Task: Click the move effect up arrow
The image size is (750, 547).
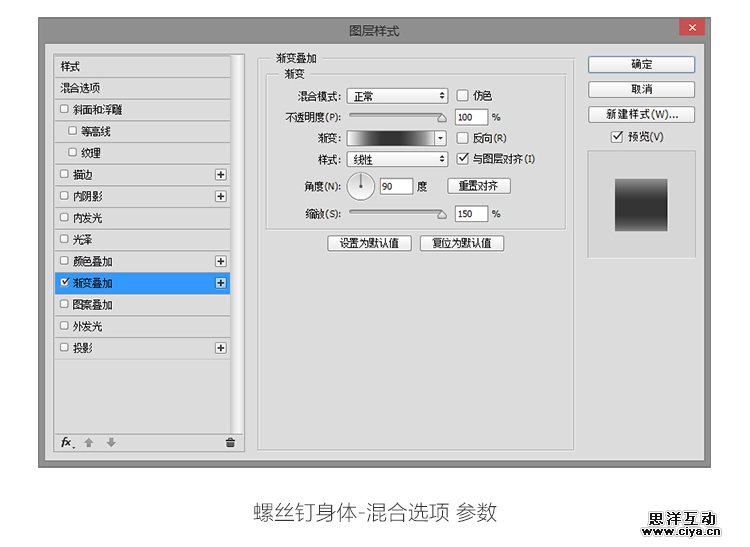Action: coord(89,442)
